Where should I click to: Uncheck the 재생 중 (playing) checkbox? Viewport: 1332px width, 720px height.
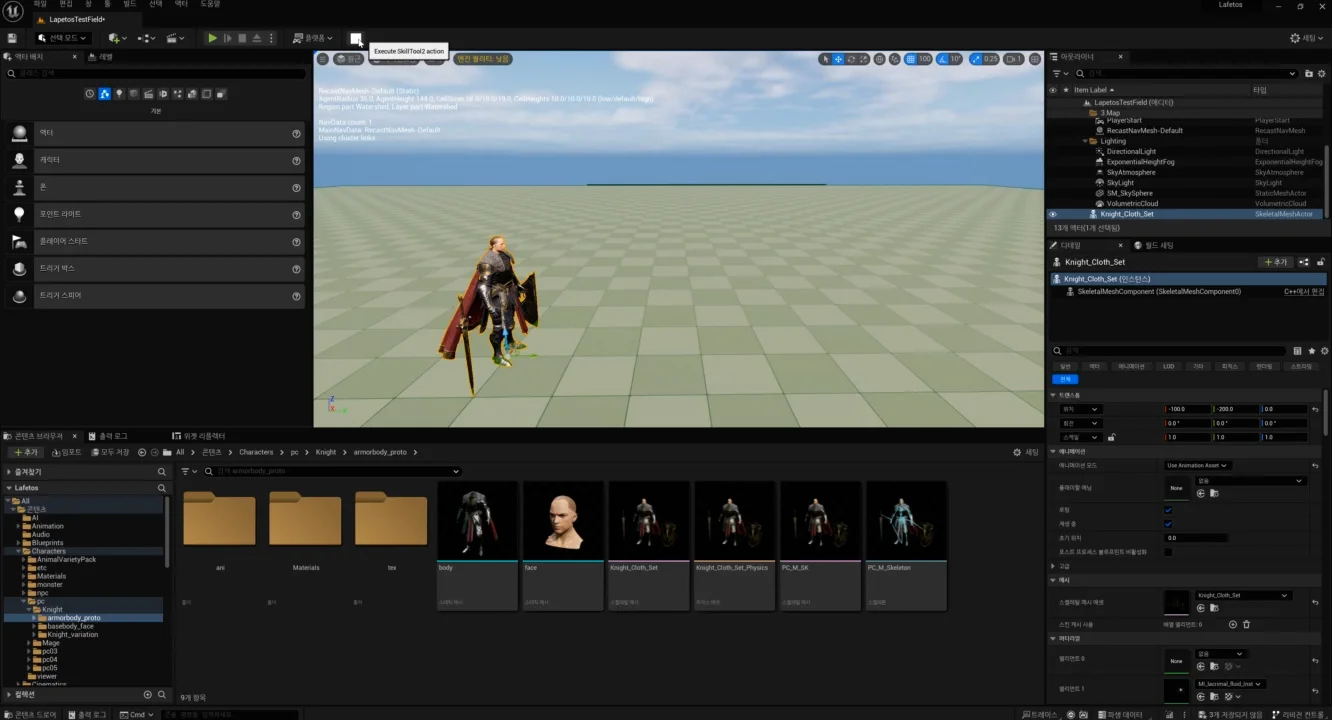pyautogui.click(x=1168, y=523)
